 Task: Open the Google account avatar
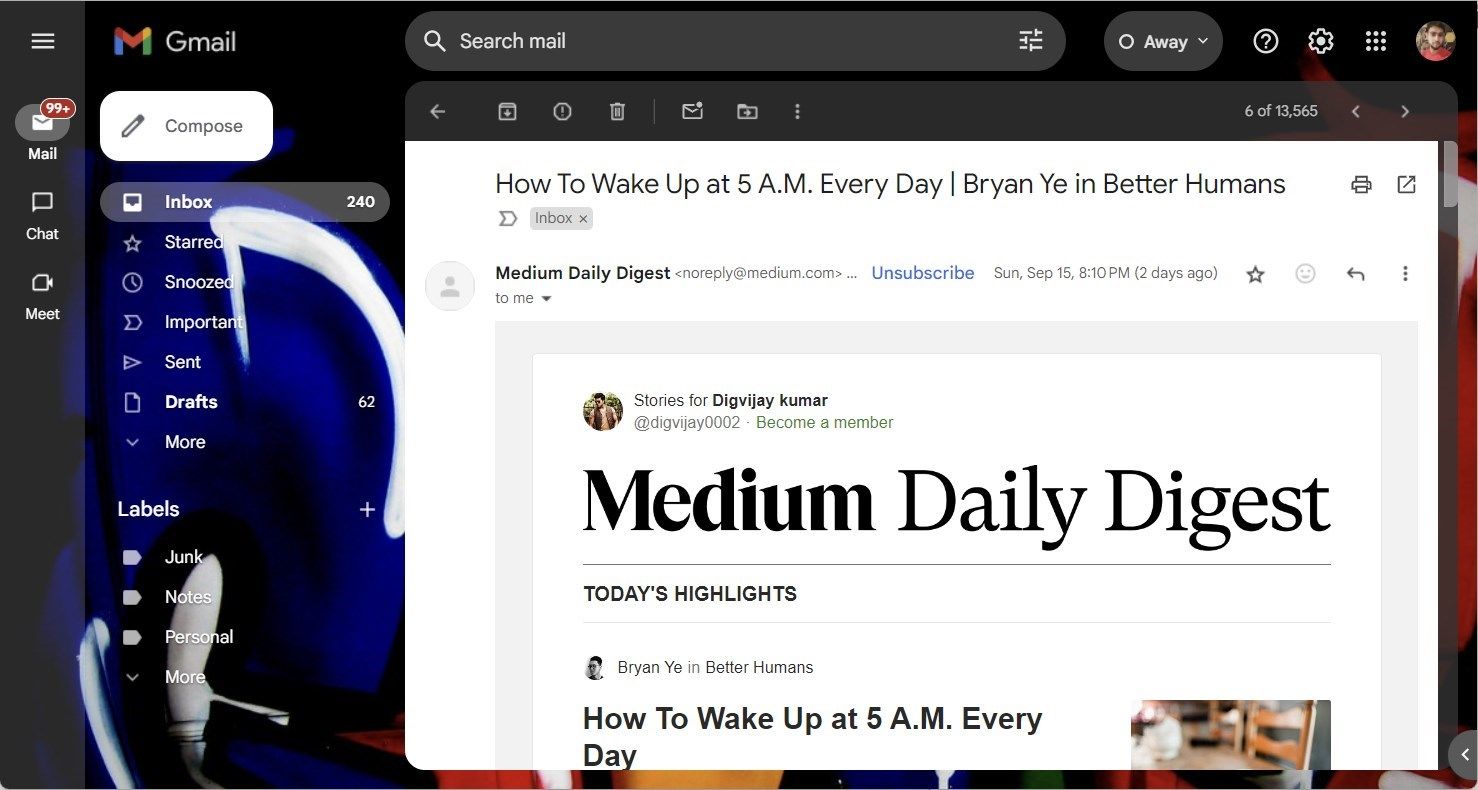[x=1435, y=41]
